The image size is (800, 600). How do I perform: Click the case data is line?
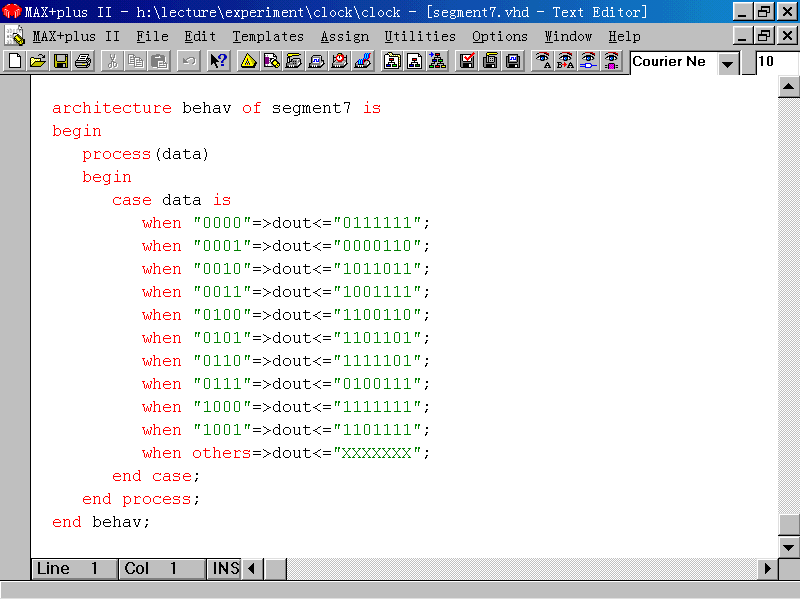click(x=171, y=200)
